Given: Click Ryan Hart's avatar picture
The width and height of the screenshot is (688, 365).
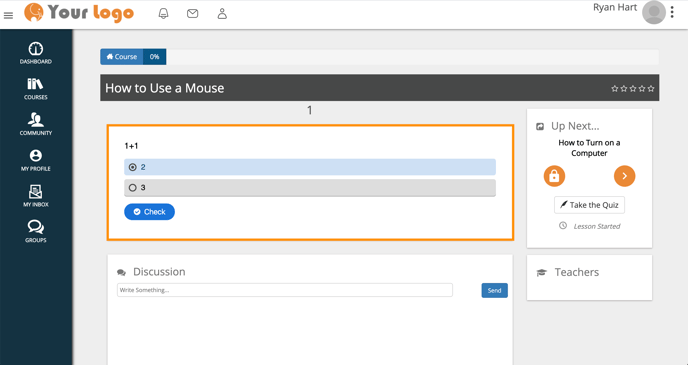Looking at the screenshot, I should [654, 12].
